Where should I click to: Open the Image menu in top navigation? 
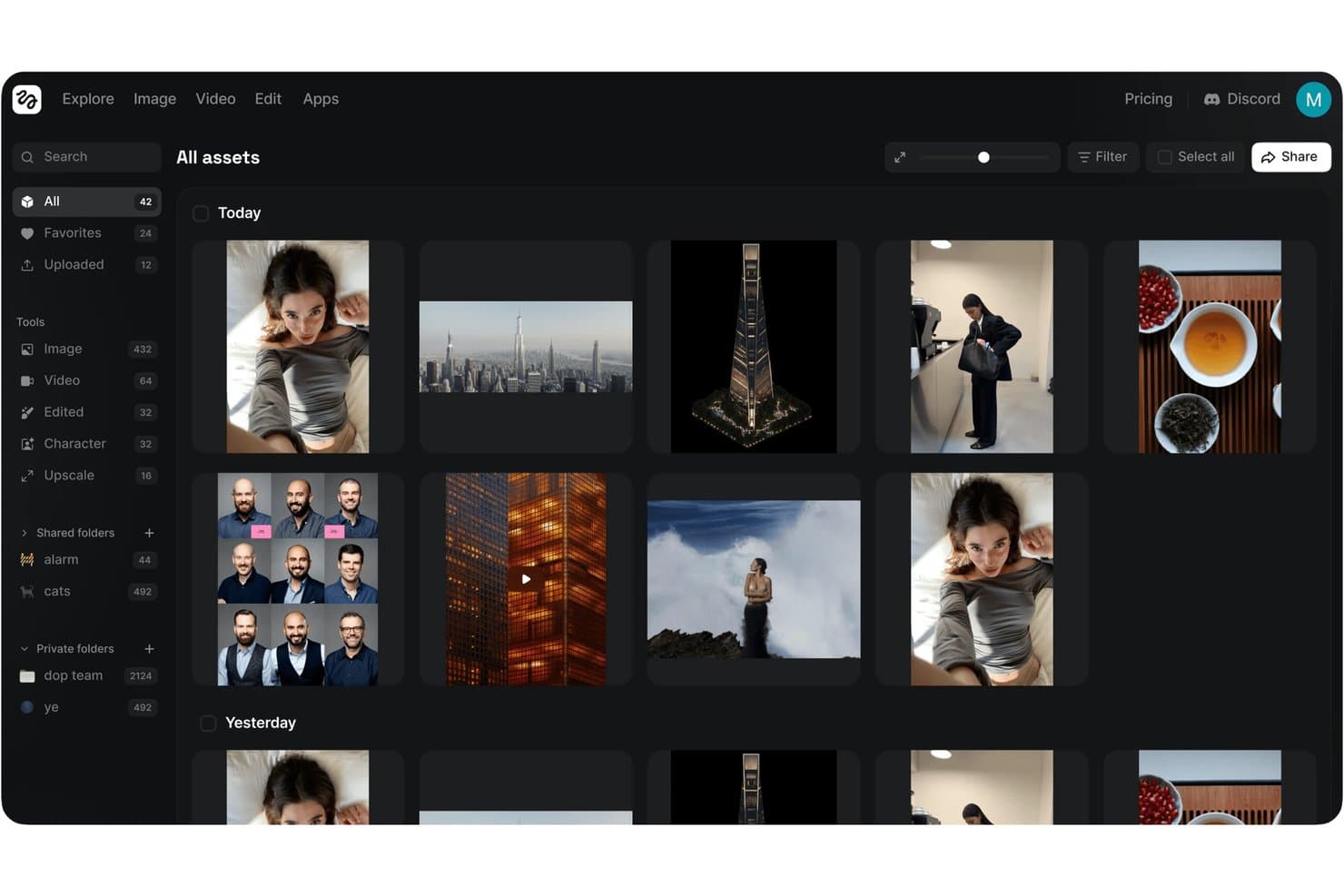pos(154,99)
